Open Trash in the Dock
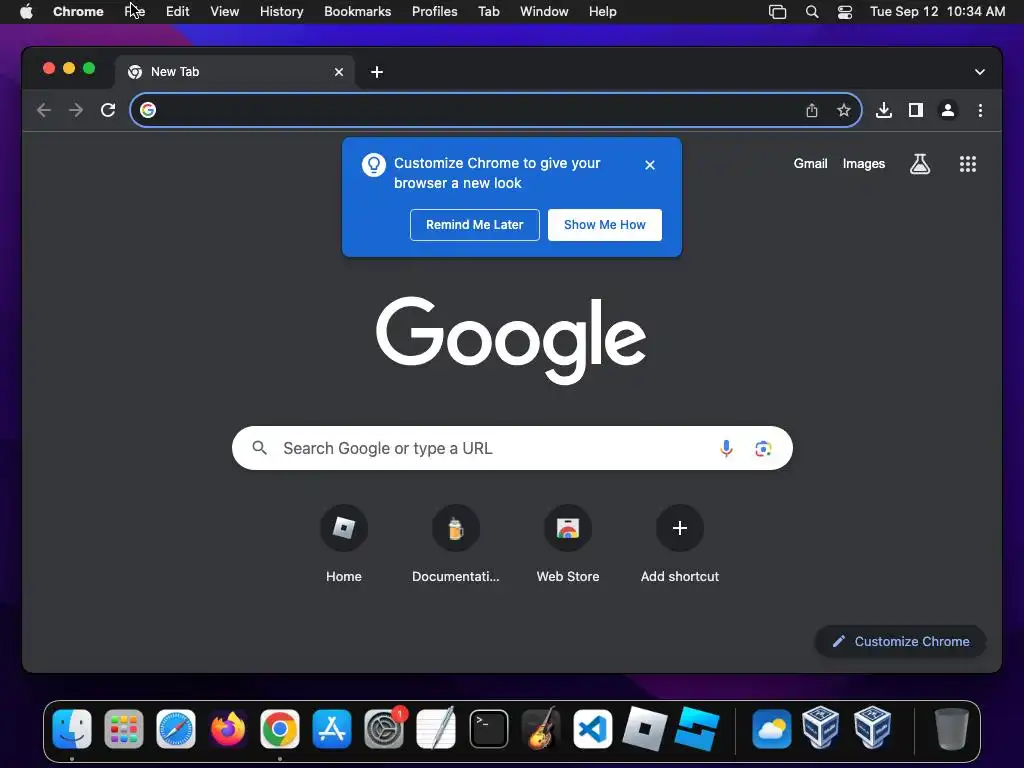 coord(952,729)
